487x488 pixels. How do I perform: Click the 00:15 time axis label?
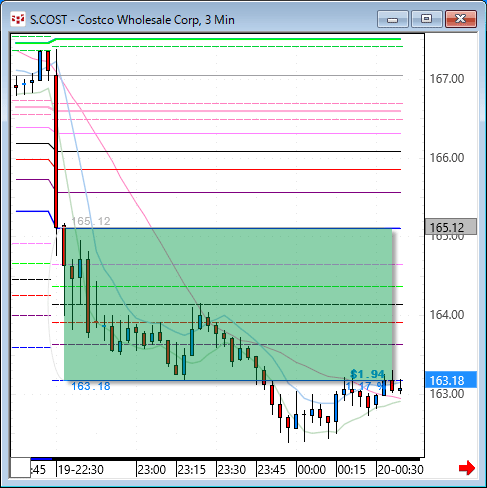352,470
